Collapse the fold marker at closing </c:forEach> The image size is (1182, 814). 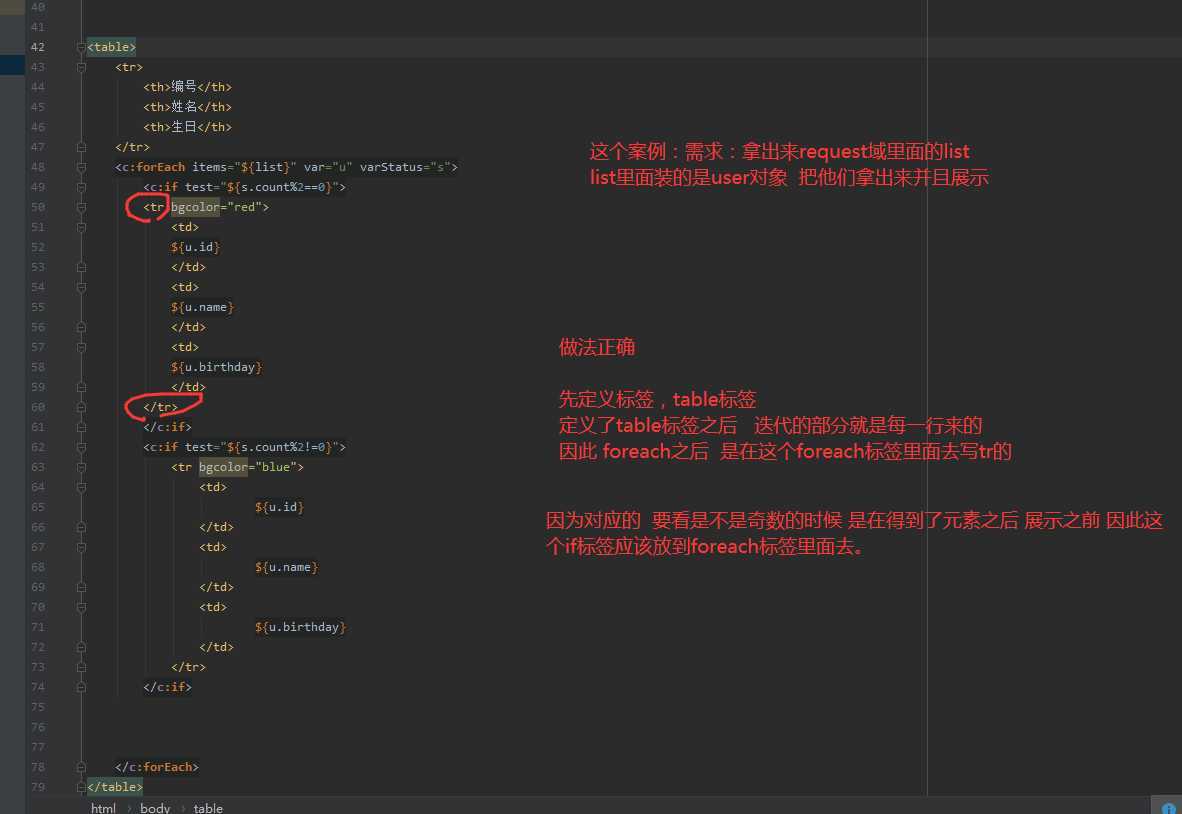point(81,766)
